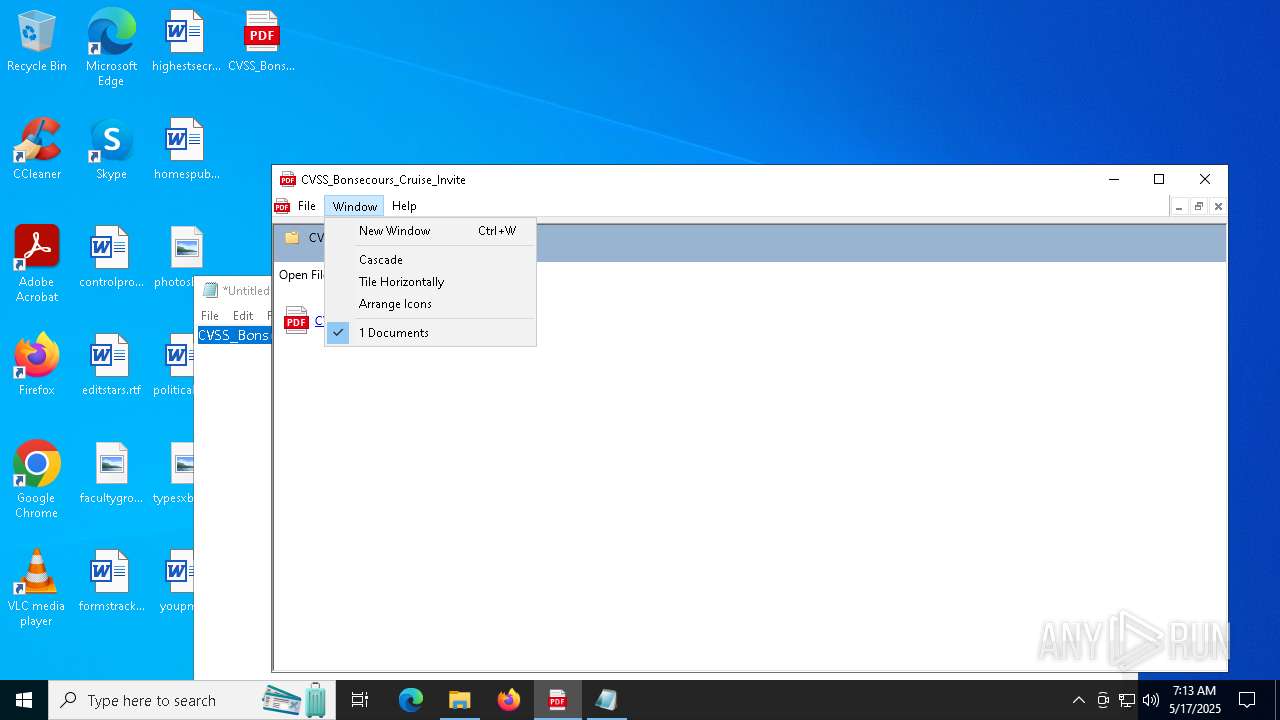The width and height of the screenshot is (1280, 720).
Task: Launch Edge from the taskbar
Action: coord(411,700)
